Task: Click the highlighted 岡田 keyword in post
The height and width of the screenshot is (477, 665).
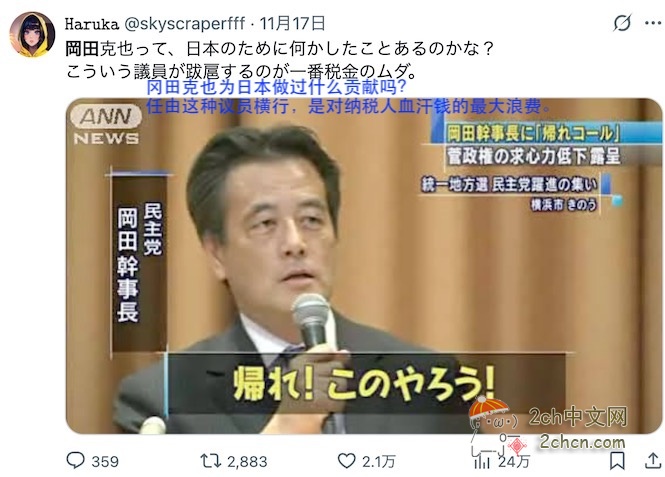Action: 81,49
